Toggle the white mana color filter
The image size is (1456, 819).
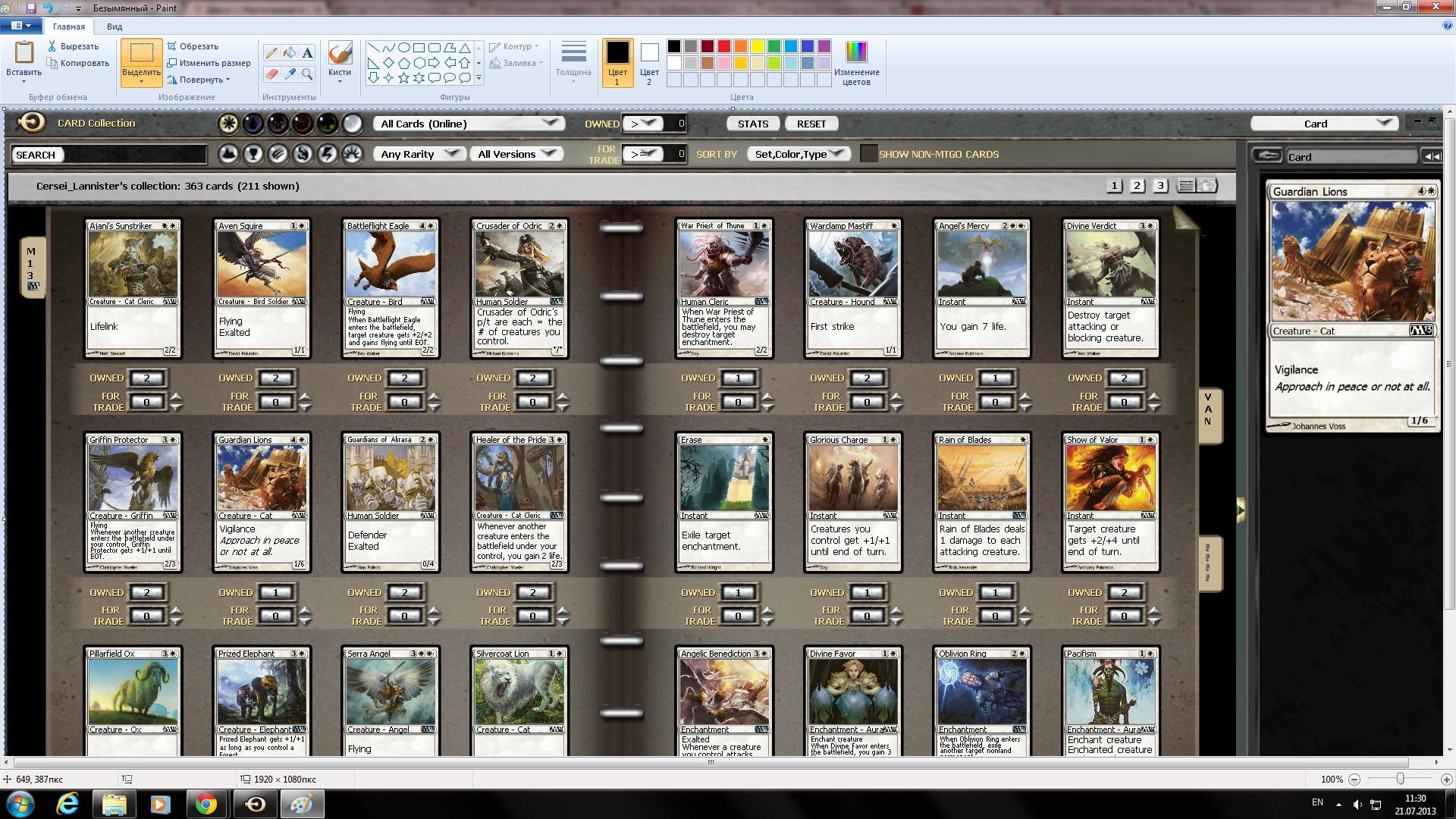tap(228, 124)
